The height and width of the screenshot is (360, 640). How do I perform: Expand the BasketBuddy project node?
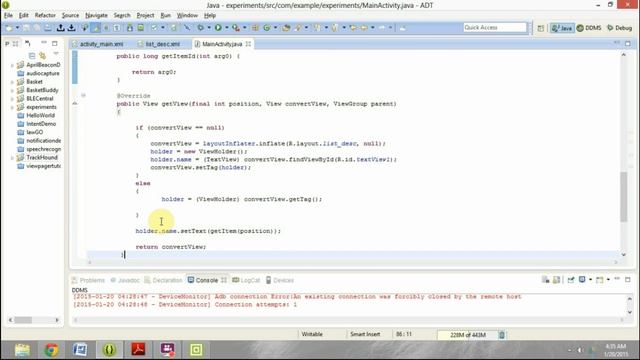pos(12,90)
